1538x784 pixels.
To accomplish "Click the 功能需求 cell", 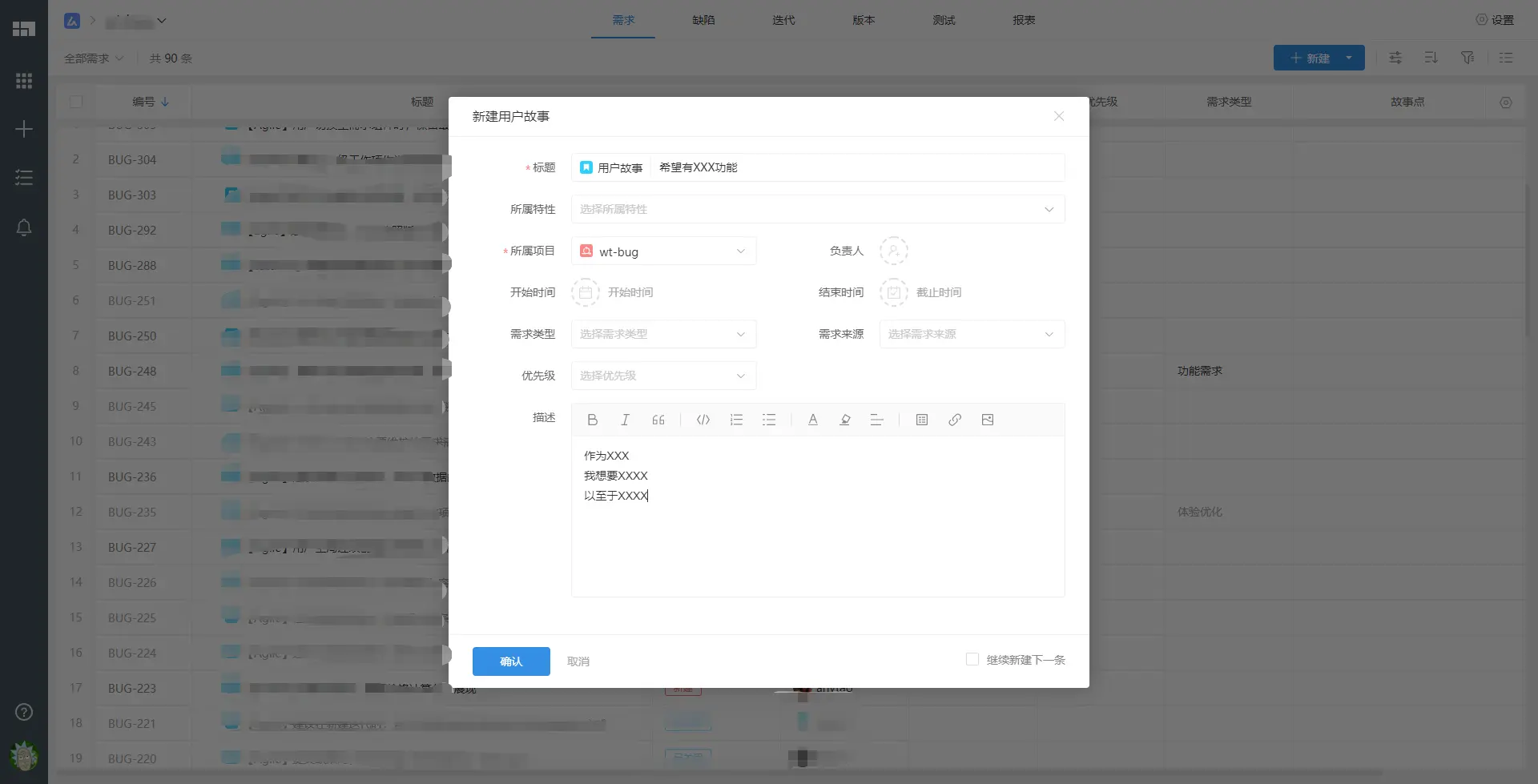I will coord(1200,371).
